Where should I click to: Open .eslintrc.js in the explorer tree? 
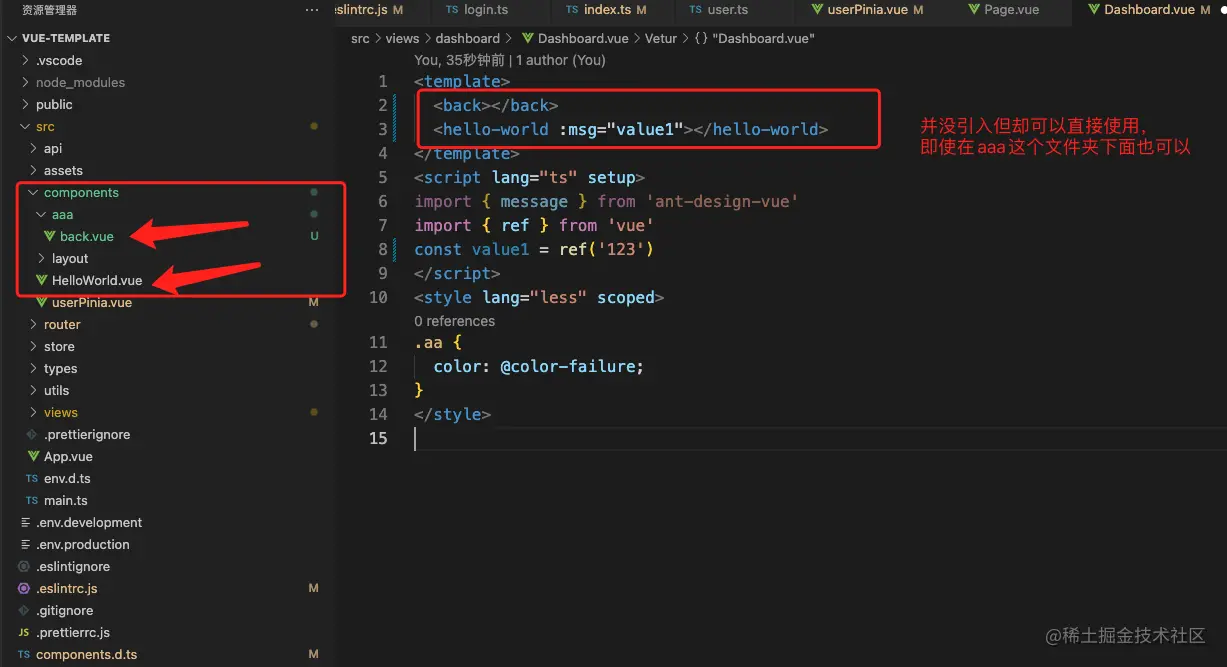[67, 588]
